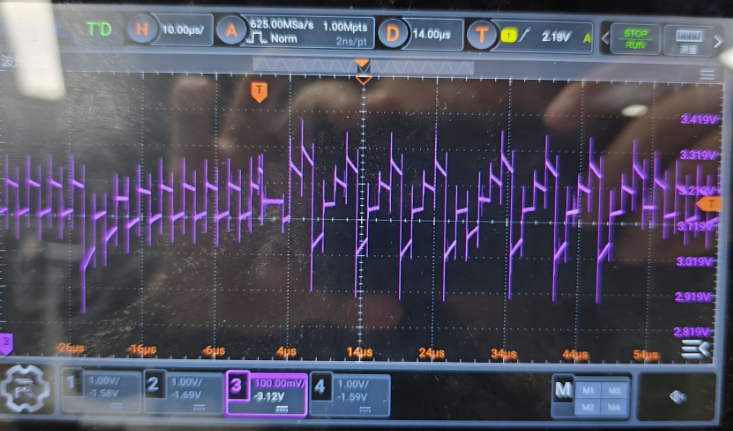Click the gear function navigation icon
This screenshot has width=733, height=431.
point(24,388)
